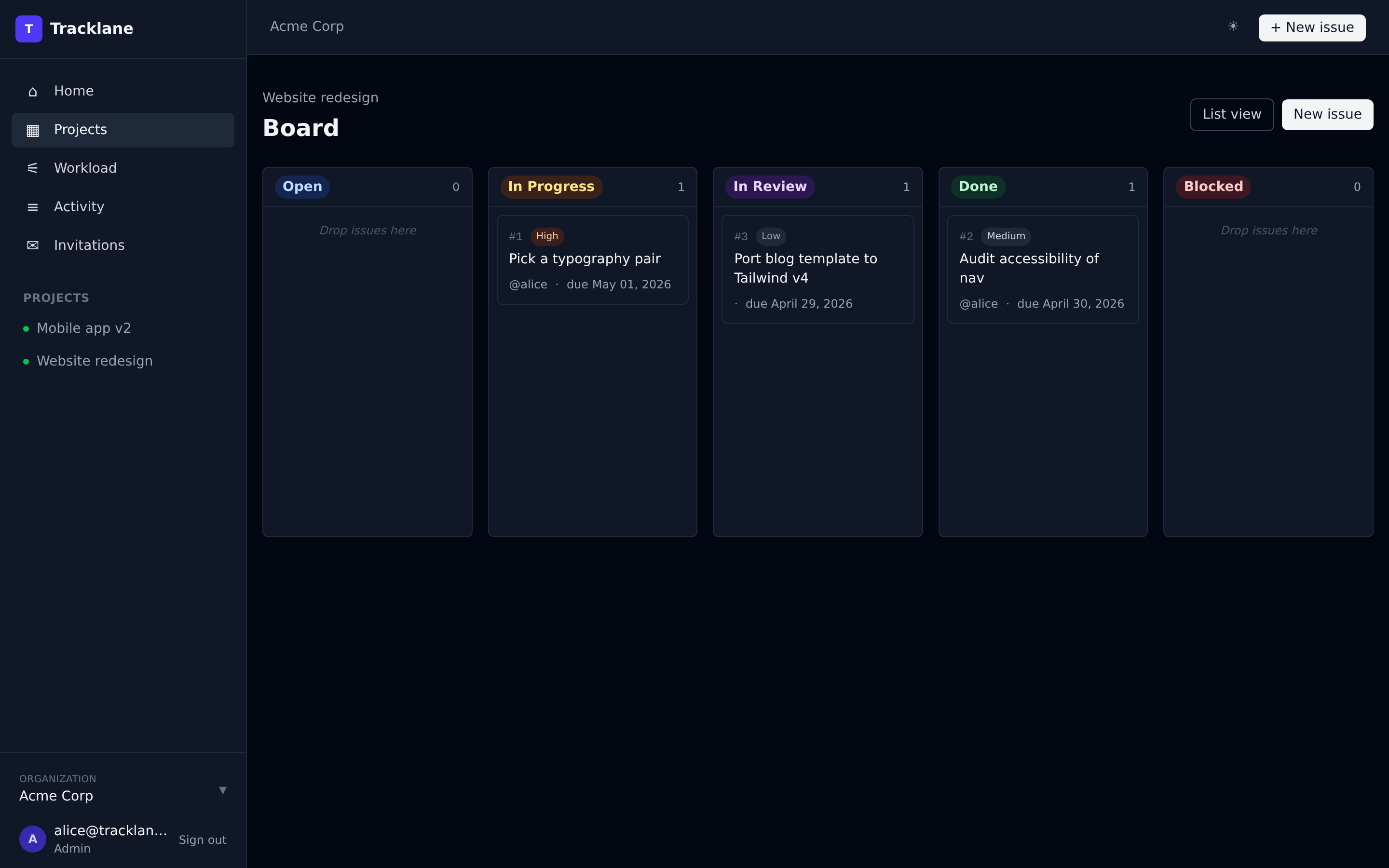This screenshot has width=1389, height=868.
Task: Click the Tracklane logo icon
Action: click(29, 29)
